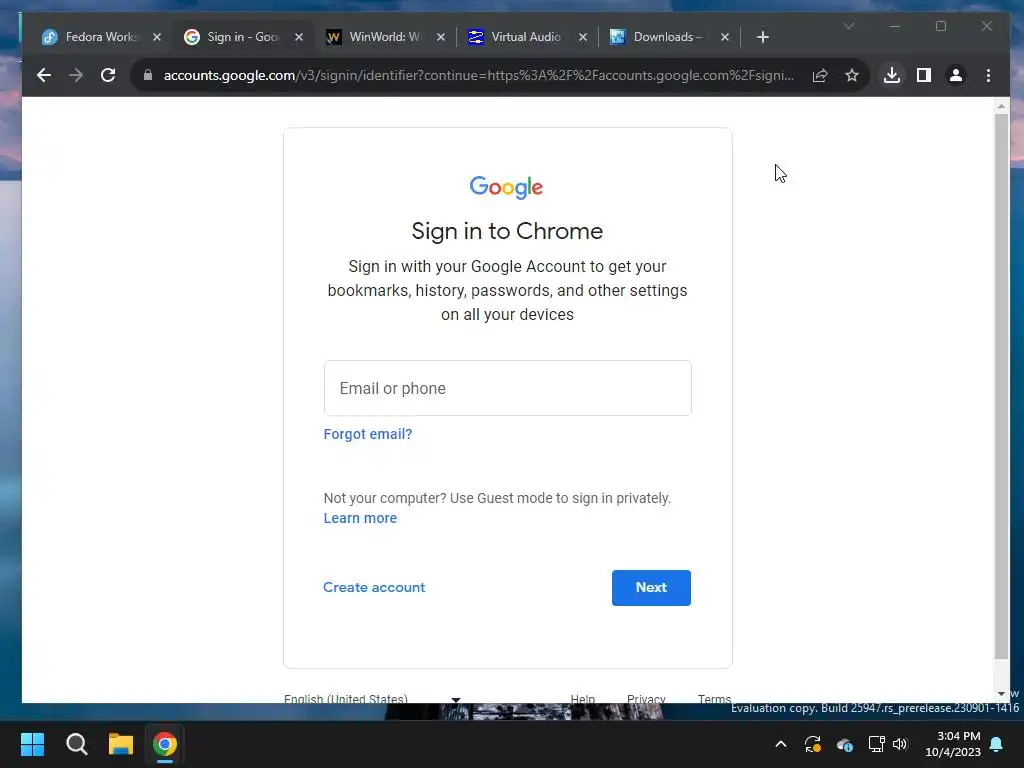Open the Create account link
Image resolution: width=1024 pixels, height=768 pixels.
(374, 587)
